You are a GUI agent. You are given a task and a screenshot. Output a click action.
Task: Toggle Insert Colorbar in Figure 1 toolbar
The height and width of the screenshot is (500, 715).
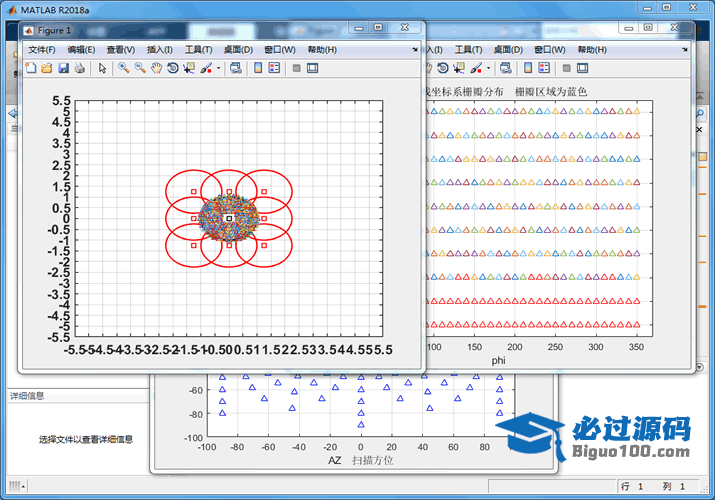pos(258,68)
